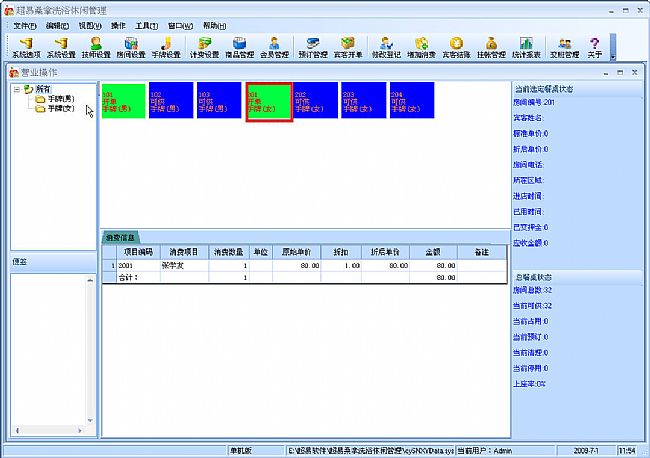Open 系统设置 toolbar icon
The height and width of the screenshot is (458, 650).
pos(61,48)
